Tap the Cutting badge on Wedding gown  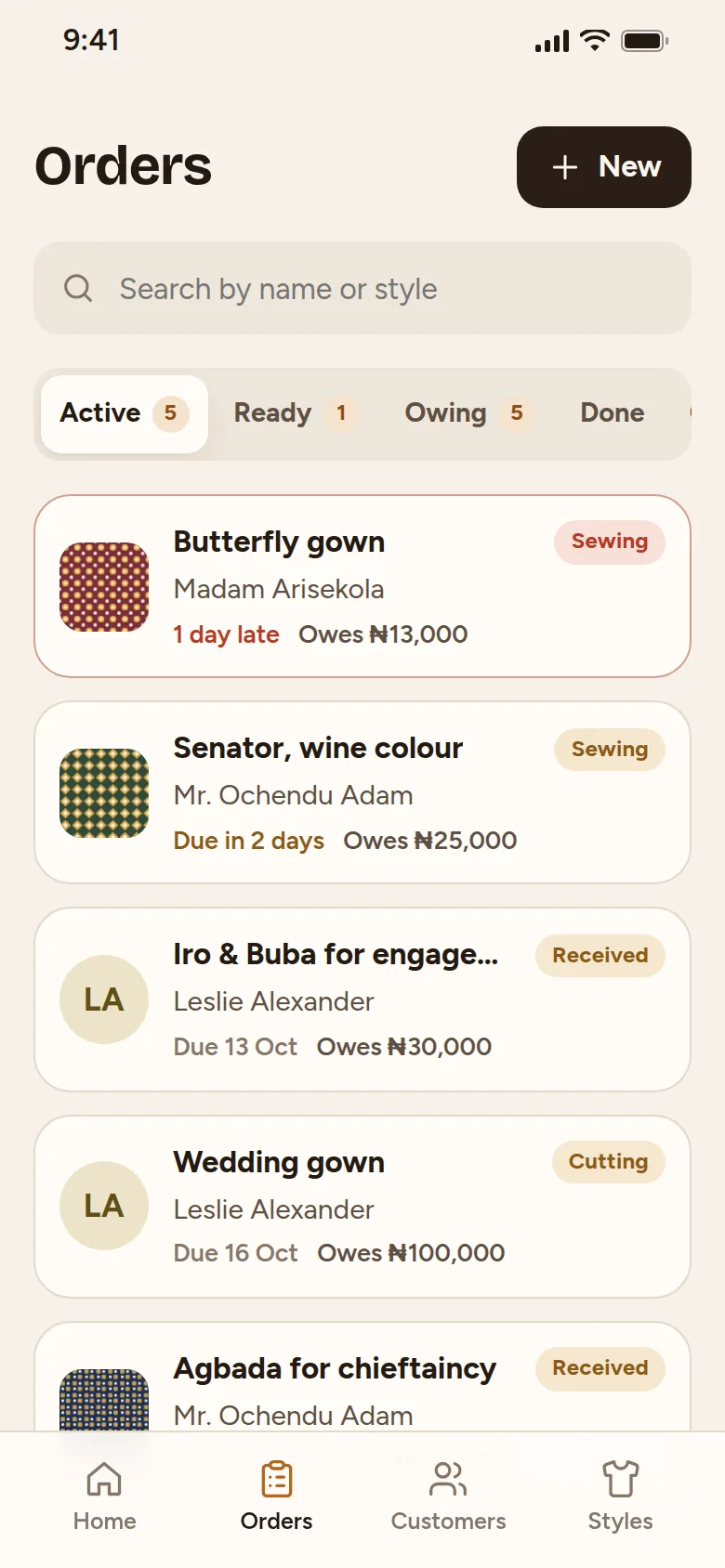tap(609, 1162)
